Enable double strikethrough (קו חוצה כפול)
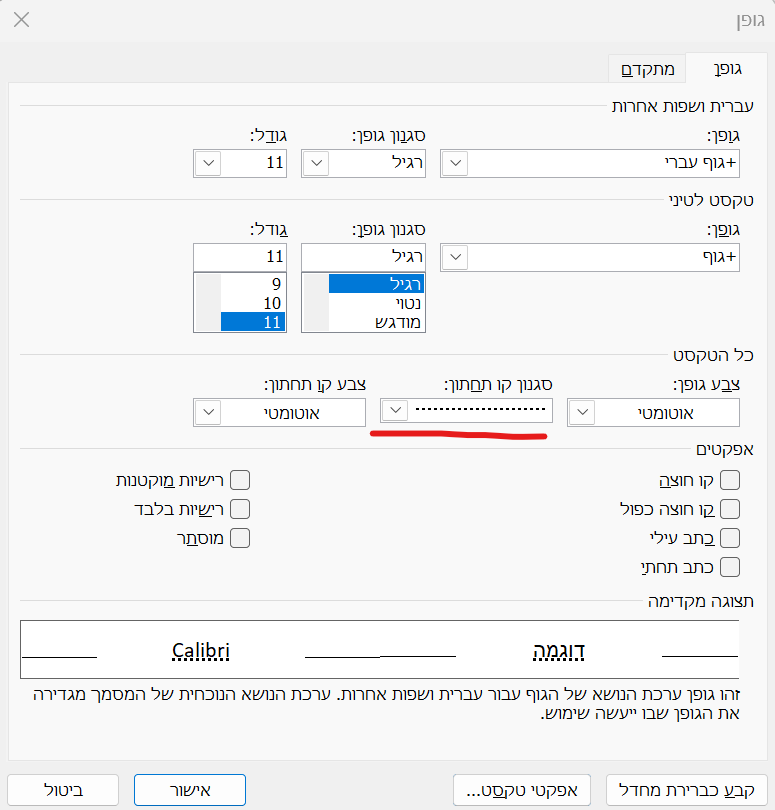This screenshot has height=810, width=775. [x=730, y=509]
